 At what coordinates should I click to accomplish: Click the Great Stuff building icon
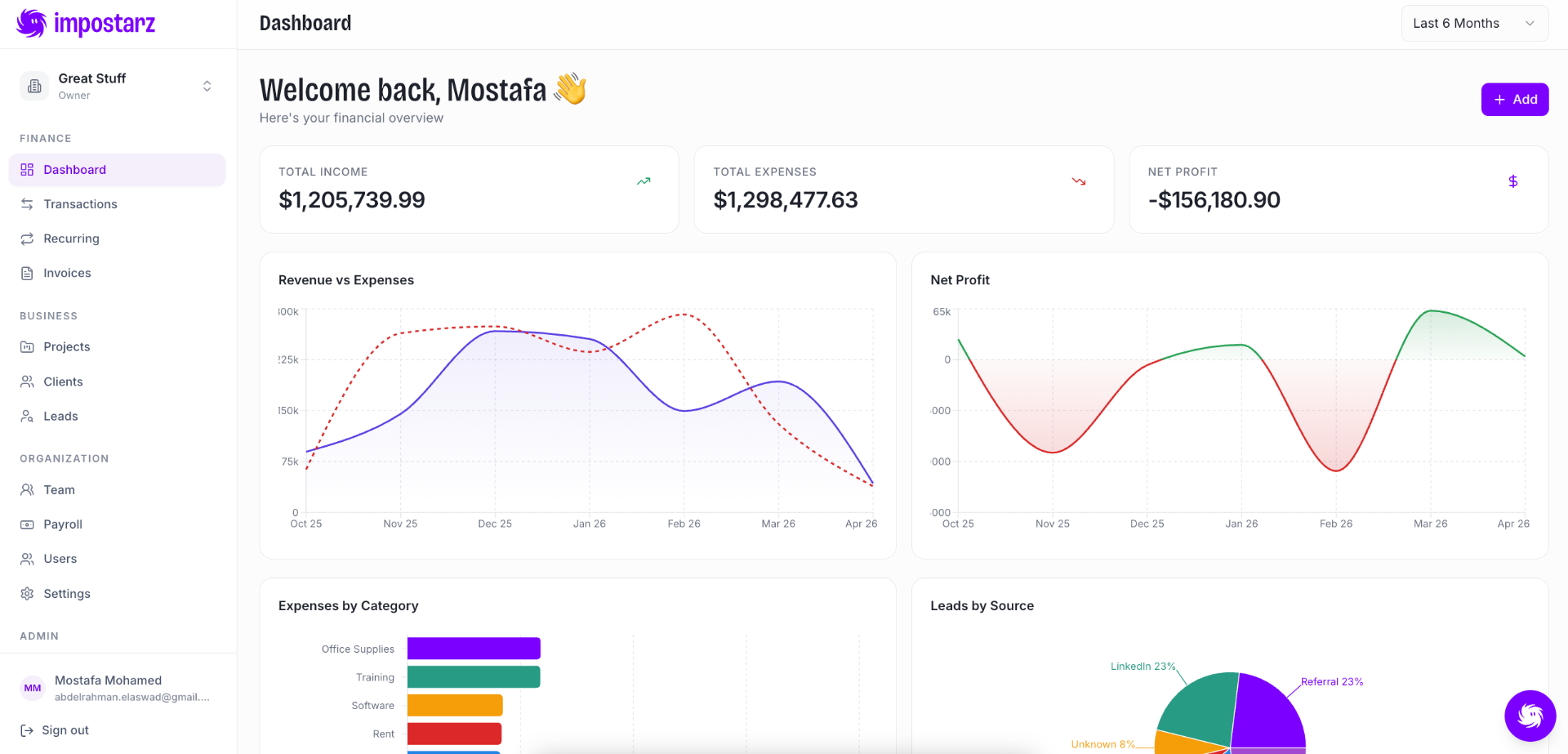coord(34,86)
